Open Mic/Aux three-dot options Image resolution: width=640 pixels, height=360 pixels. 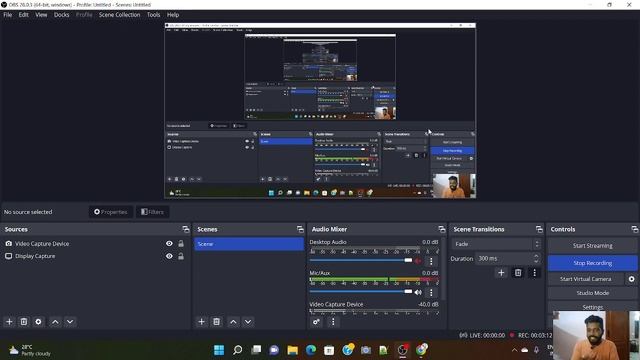[x=431, y=292]
